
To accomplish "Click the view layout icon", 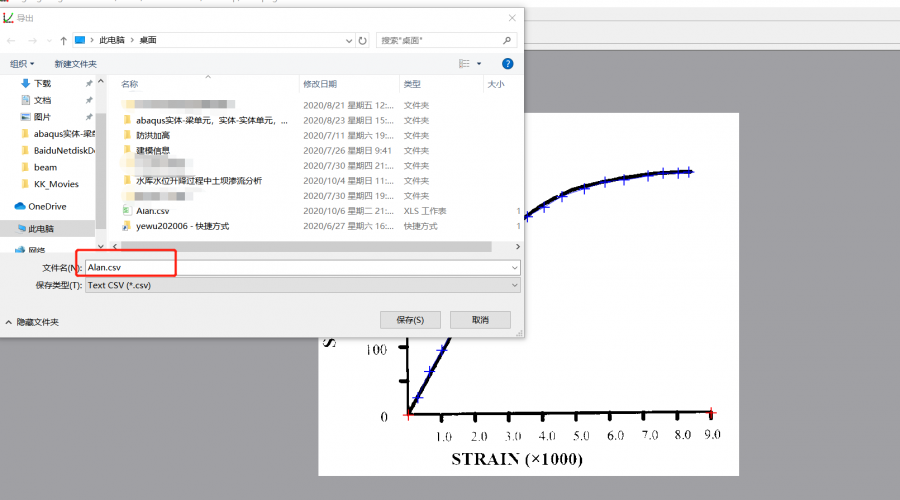I will [x=465, y=63].
